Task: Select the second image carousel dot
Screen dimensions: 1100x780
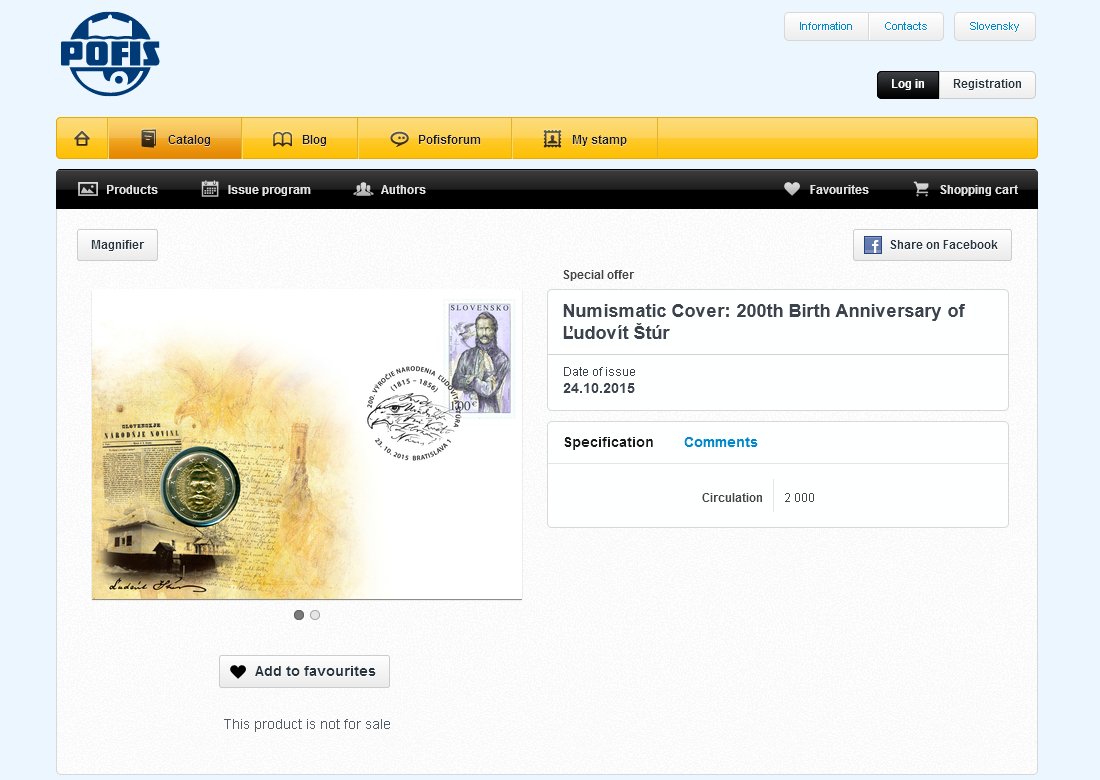Action: click(x=315, y=615)
